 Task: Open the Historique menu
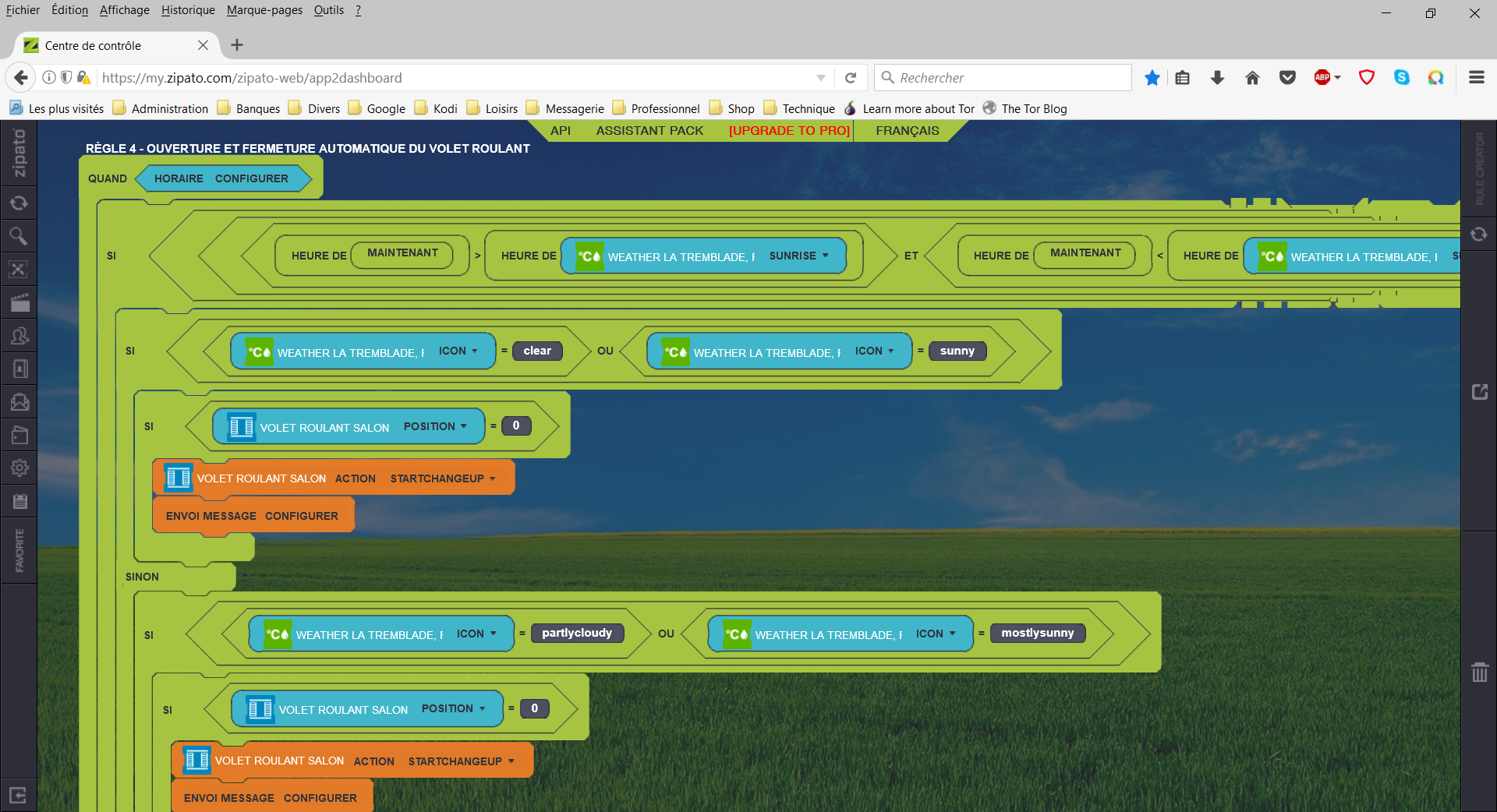188,10
